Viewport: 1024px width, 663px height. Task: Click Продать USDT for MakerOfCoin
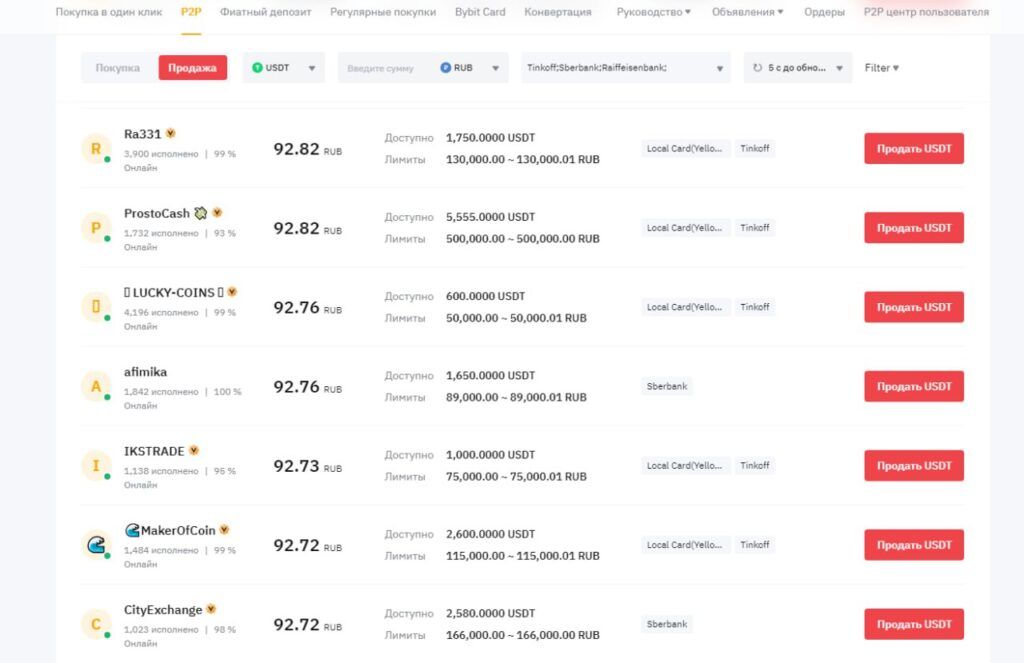[914, 545]
